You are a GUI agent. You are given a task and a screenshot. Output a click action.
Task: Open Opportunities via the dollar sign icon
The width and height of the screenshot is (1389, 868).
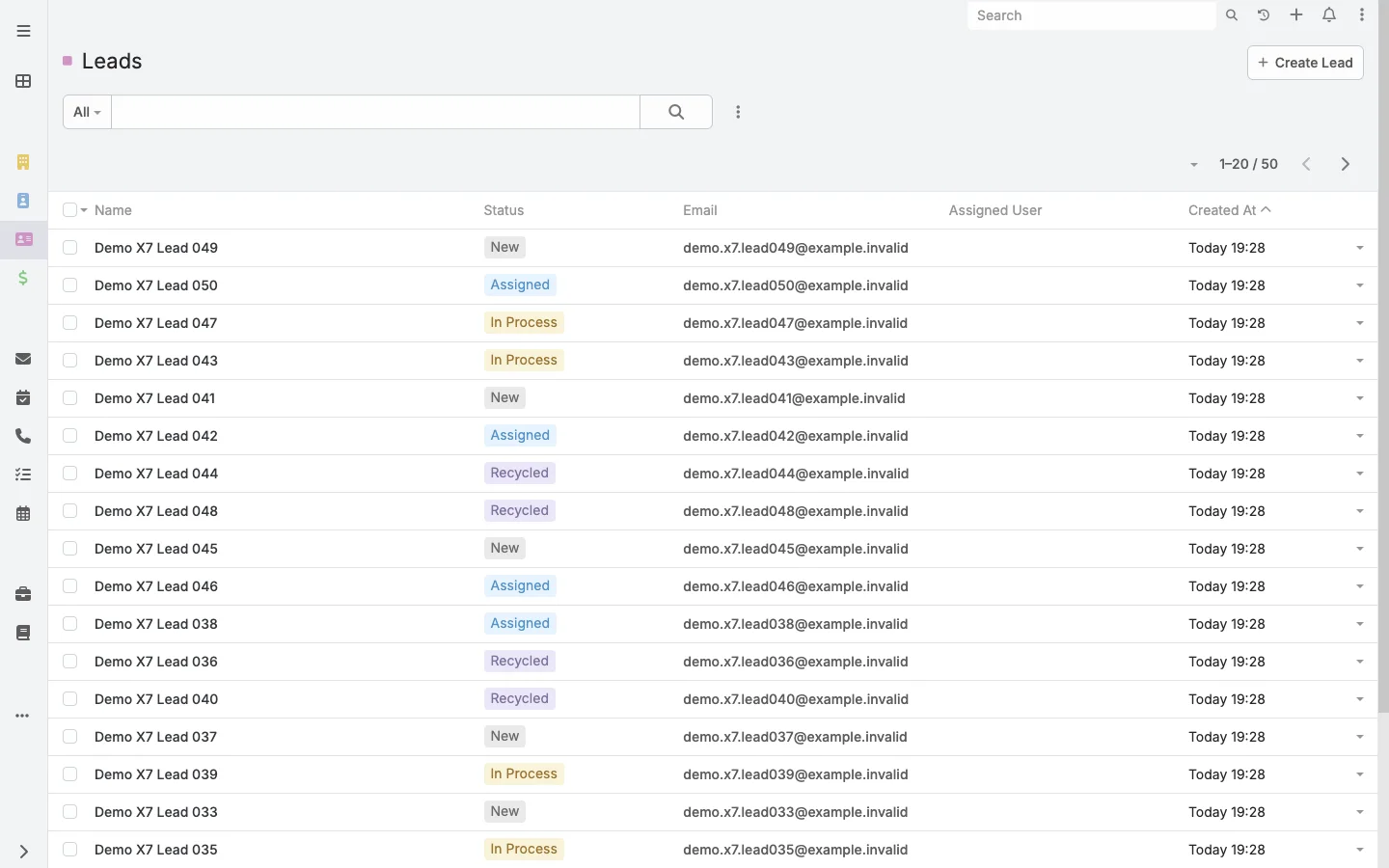coord(23,278)
